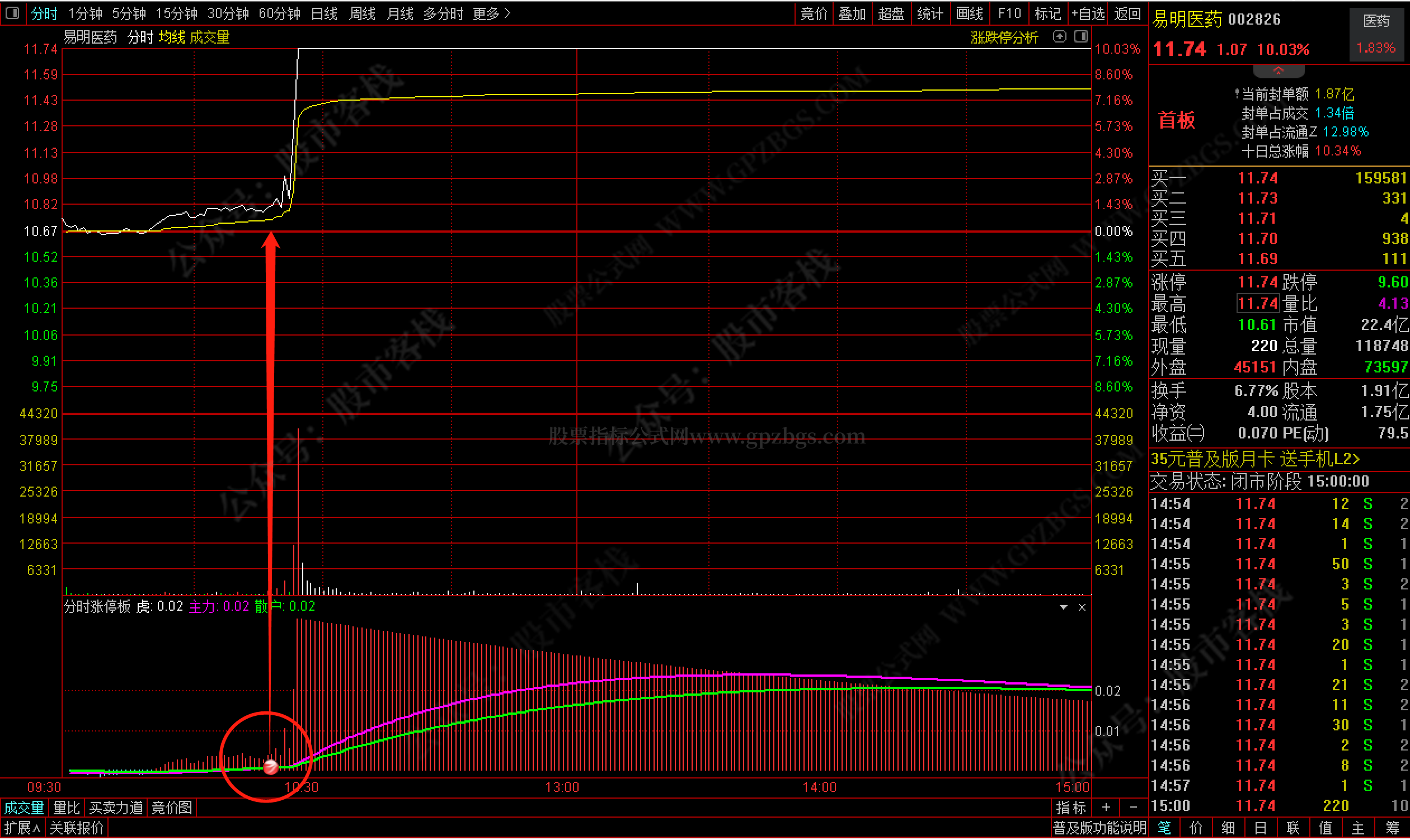Click the 最高 value 11.74 box
This screenshot has width=1410, height=840.
click(x=1257, y=304)
